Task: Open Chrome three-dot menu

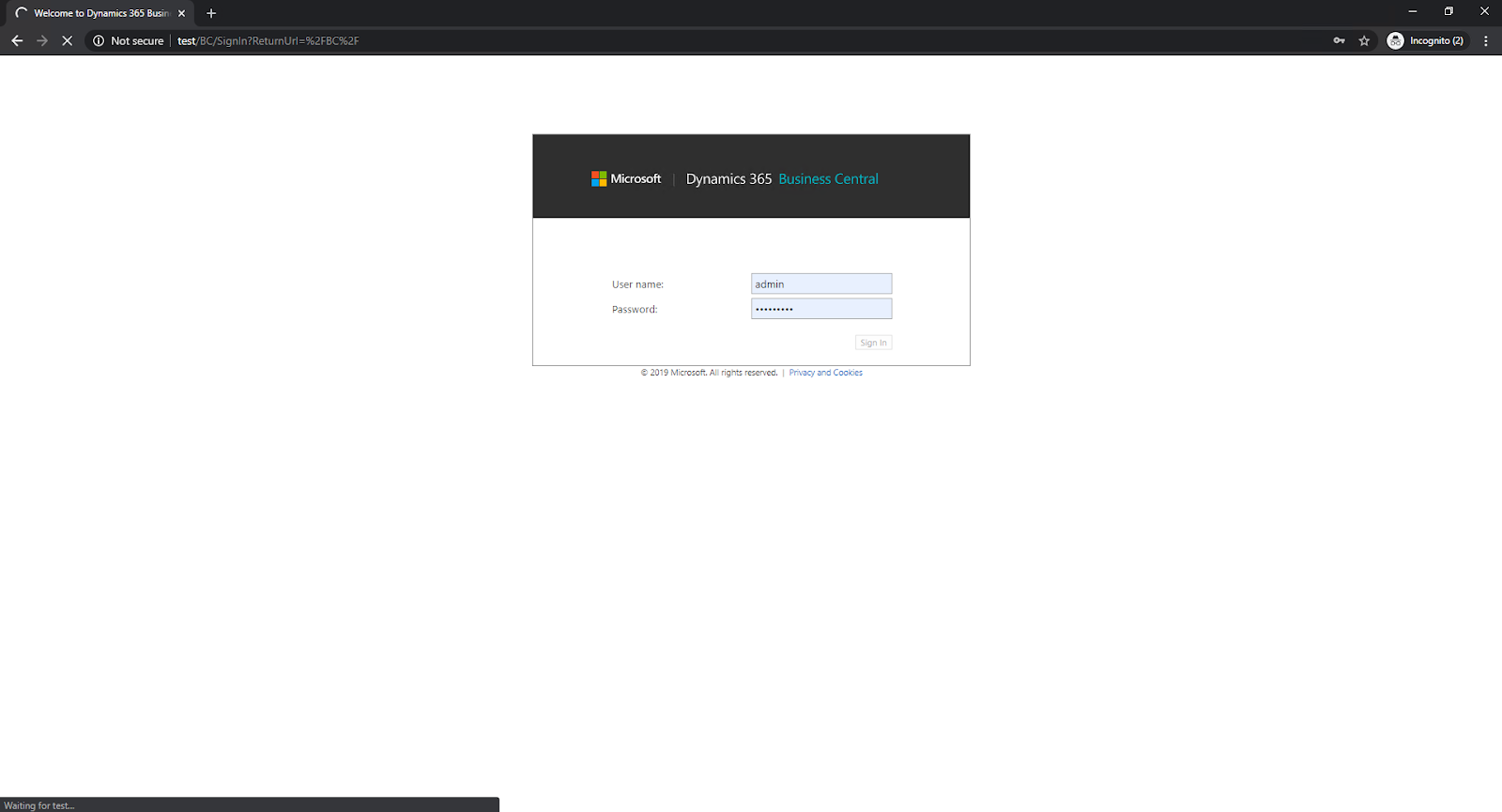Action: [1486, 40]
